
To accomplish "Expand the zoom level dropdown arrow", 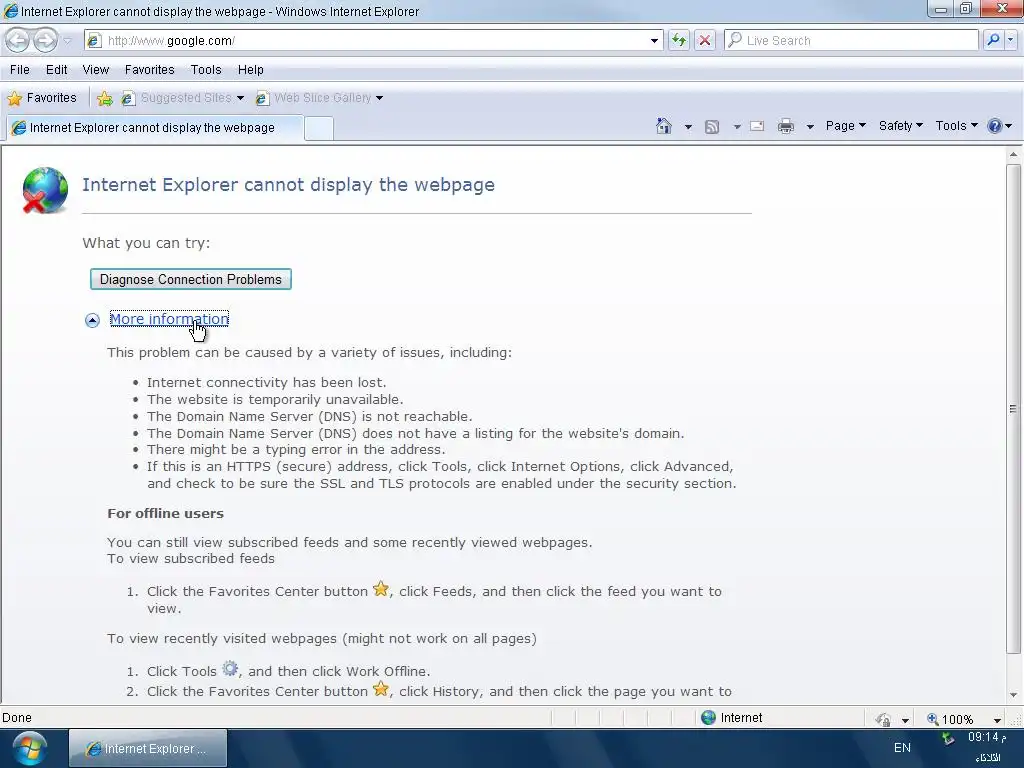I will point(997,720).
